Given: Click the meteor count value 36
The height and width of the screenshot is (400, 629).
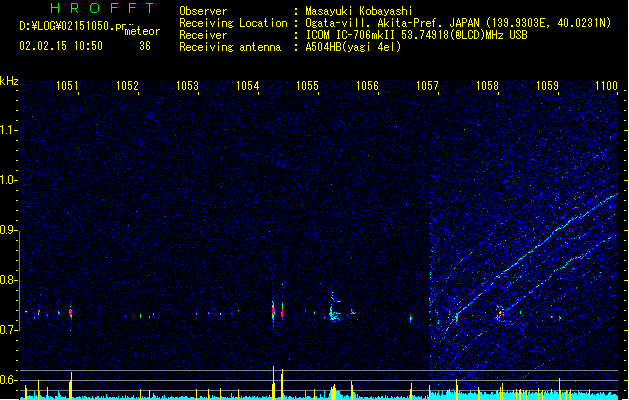Looking at the screenshot, I should [145, 46].
